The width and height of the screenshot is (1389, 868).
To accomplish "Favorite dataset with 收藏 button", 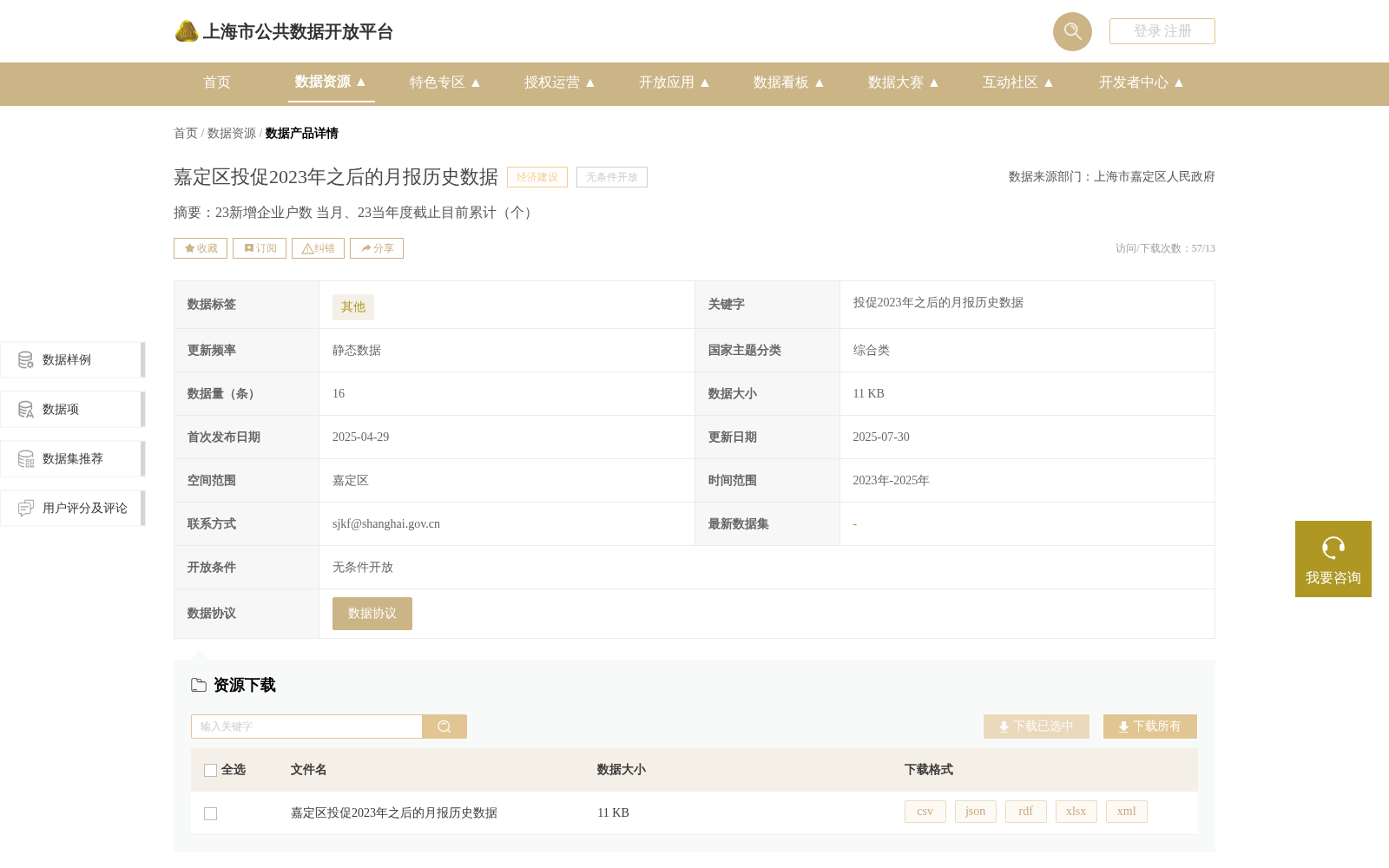I will tap(201, 248).
